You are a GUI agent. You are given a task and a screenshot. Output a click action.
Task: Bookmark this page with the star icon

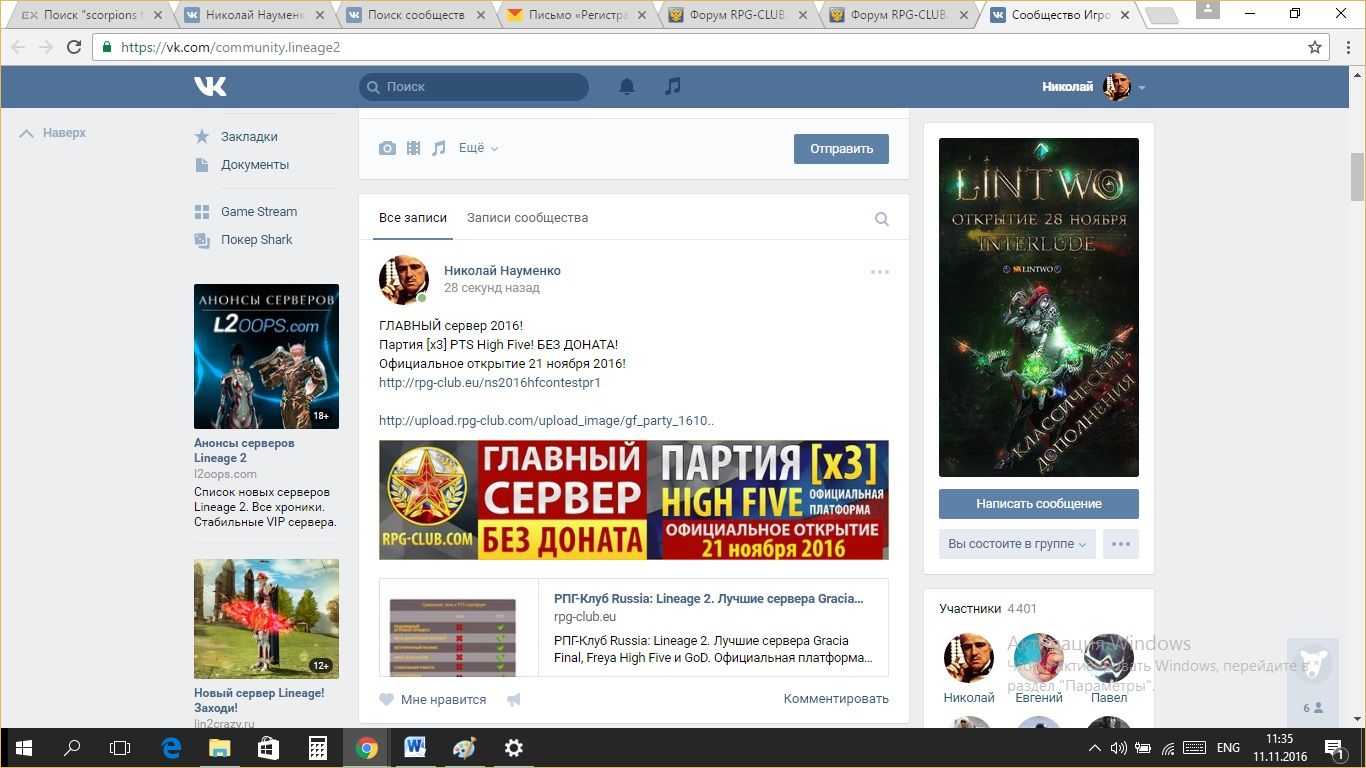[x=1315, y=47]
